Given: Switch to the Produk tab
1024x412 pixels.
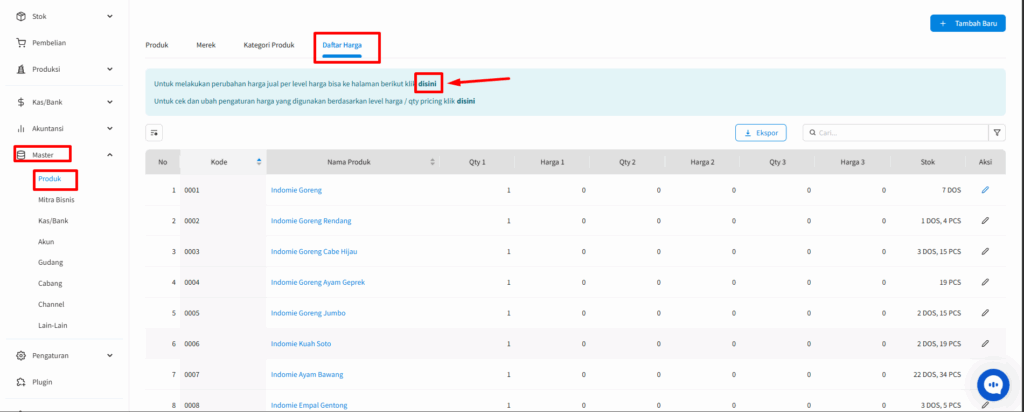Looking at the screenshot, I should pyautogui.click(x=157, y=45).
